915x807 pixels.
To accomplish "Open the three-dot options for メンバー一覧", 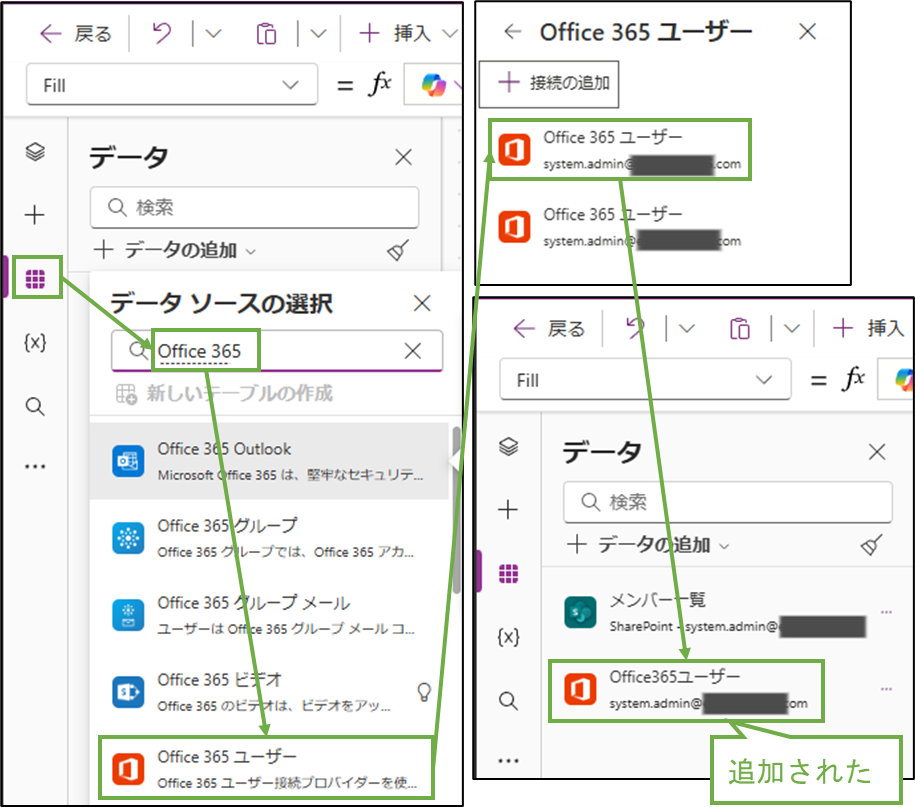I will (886, 612).
